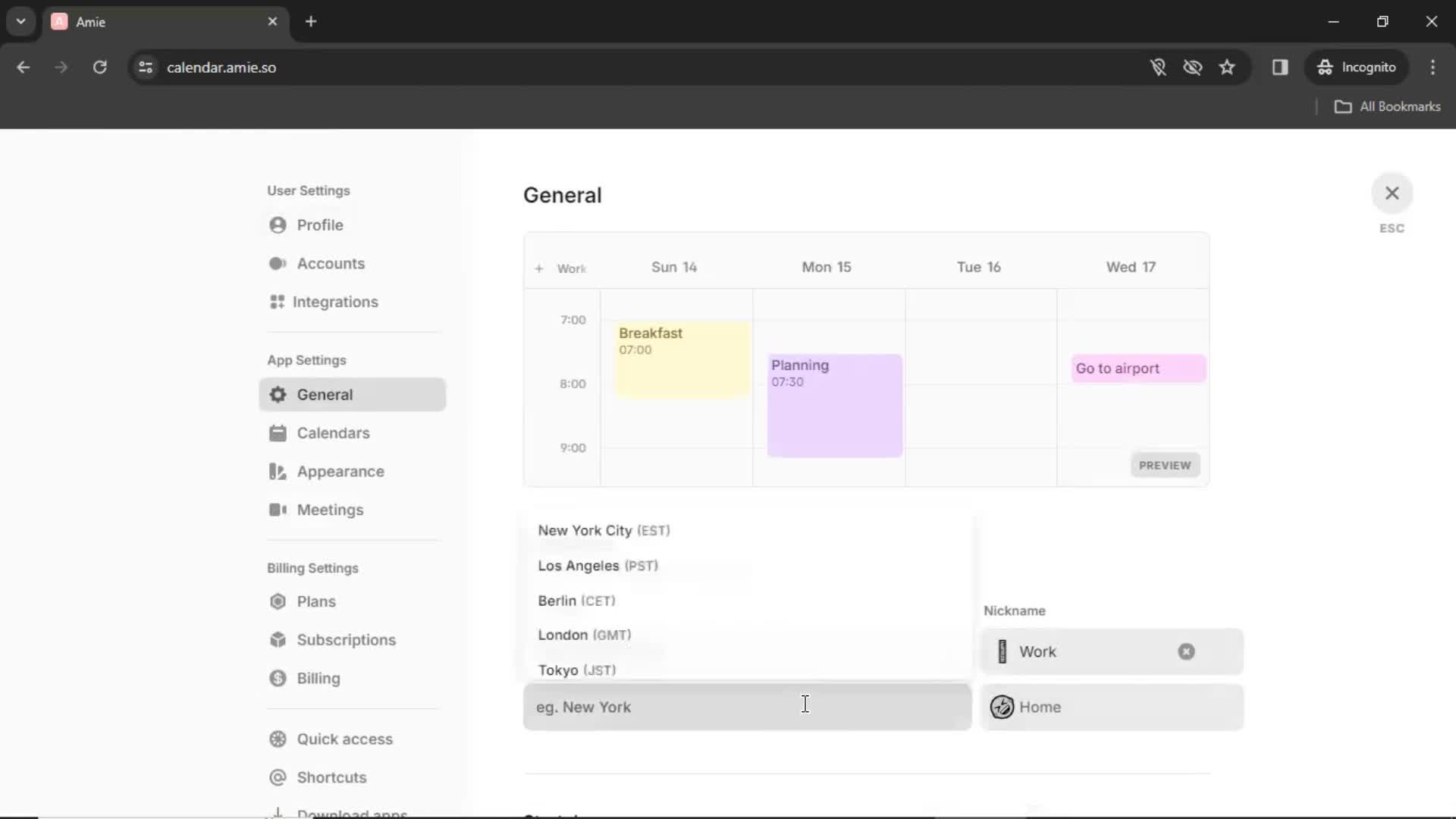Open Calendars settings section
This screenshot has width=1456, height=819.
(x=333, y=432)
